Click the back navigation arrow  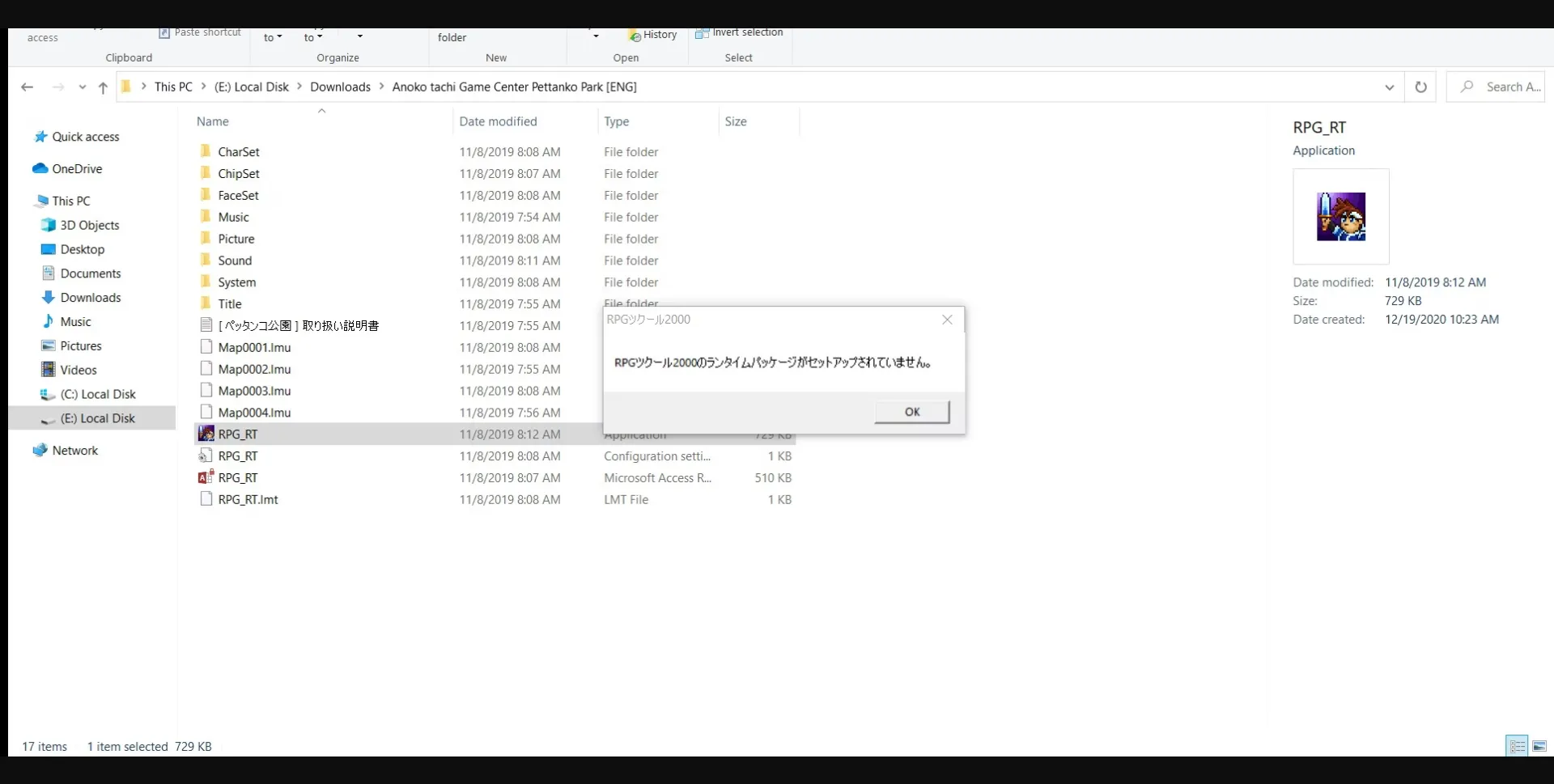click(27, 87)
